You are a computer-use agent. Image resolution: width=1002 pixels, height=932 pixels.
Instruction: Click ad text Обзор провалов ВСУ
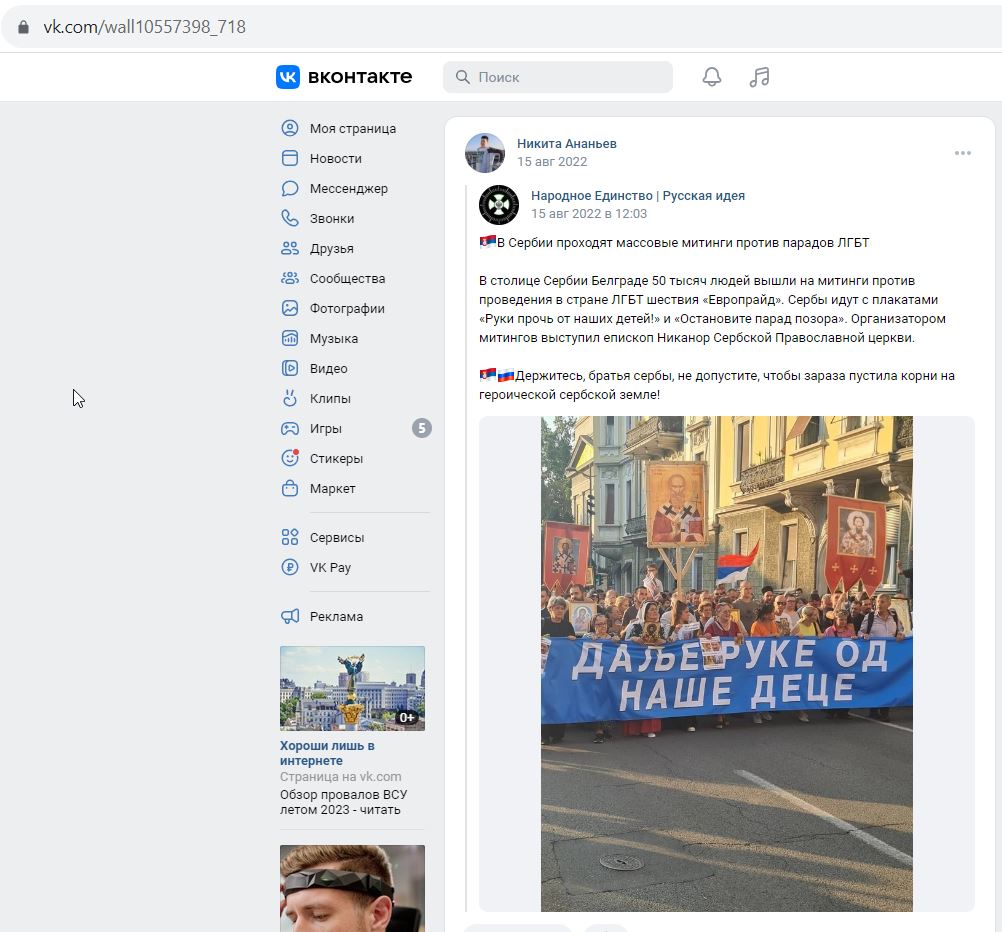343,802
